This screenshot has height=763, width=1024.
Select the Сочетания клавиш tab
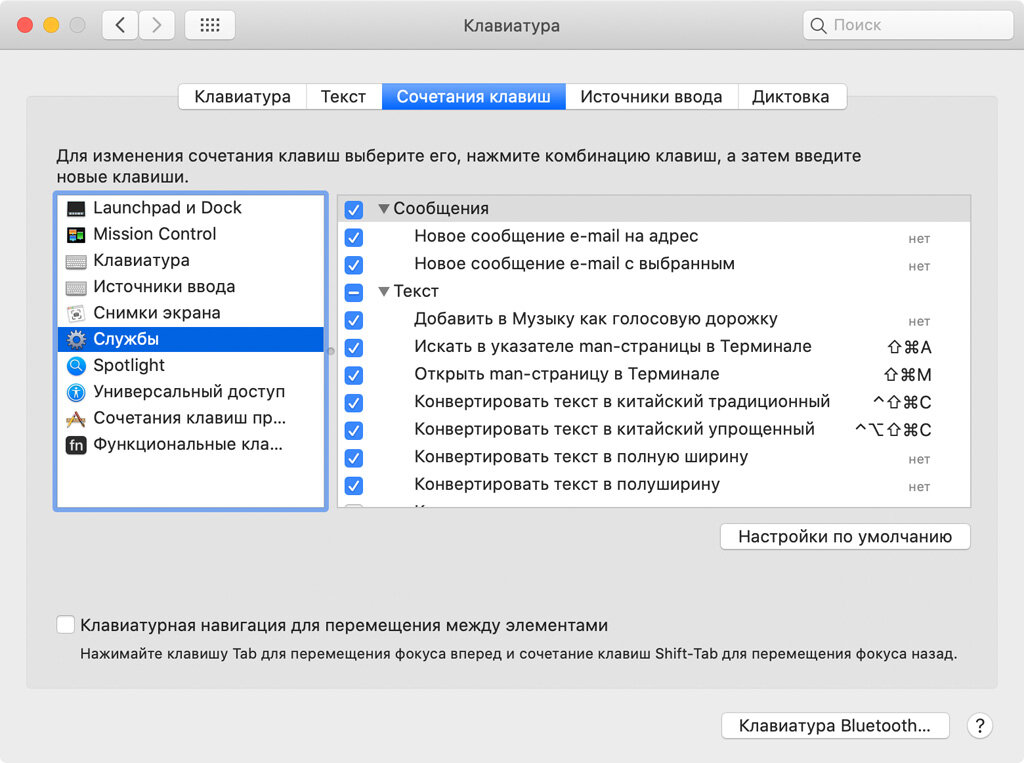tap(473, 97)
